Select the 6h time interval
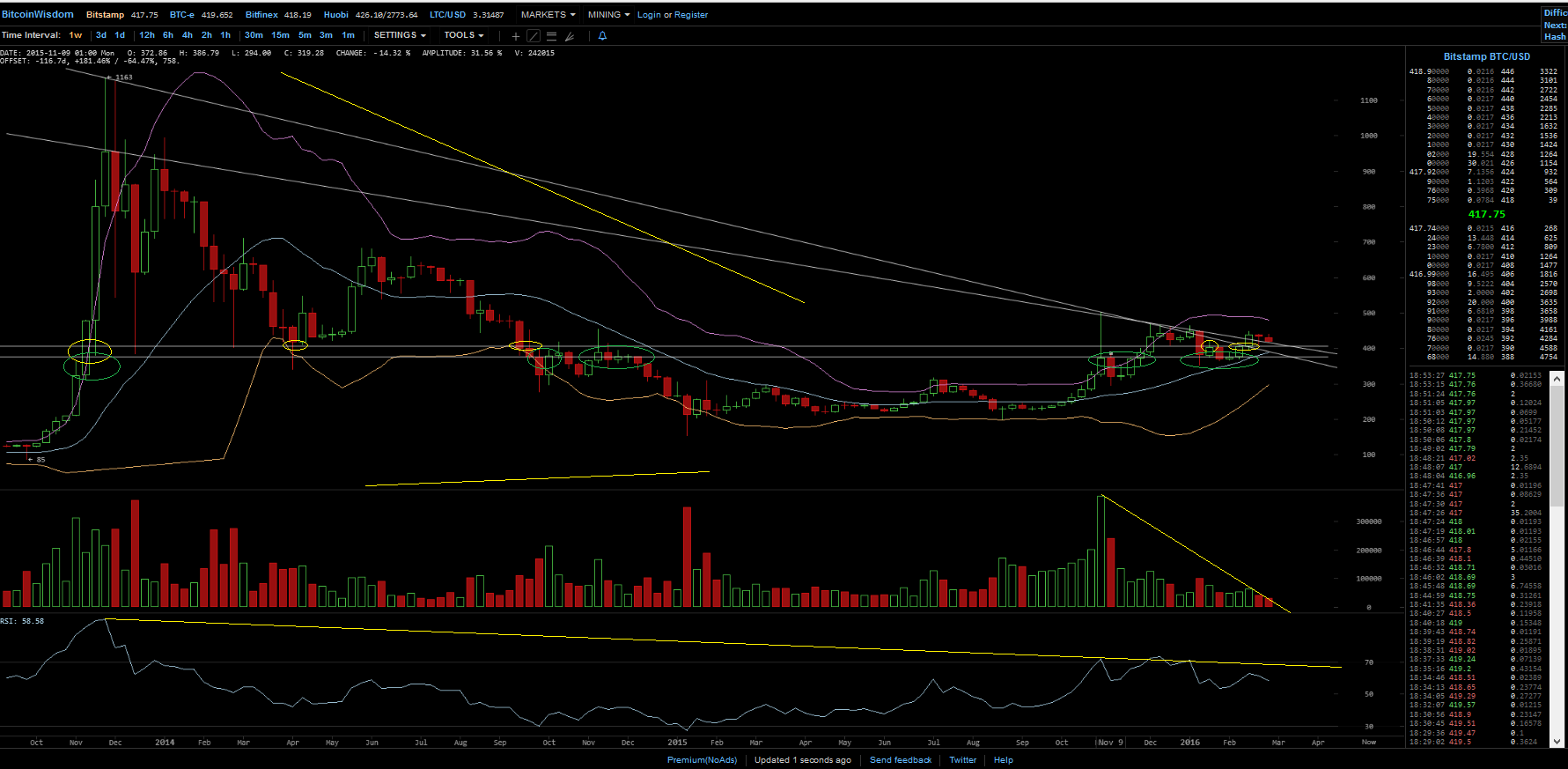Image resolution: width=1568 pixels, height=769 pixels. (x=168, y=35)
